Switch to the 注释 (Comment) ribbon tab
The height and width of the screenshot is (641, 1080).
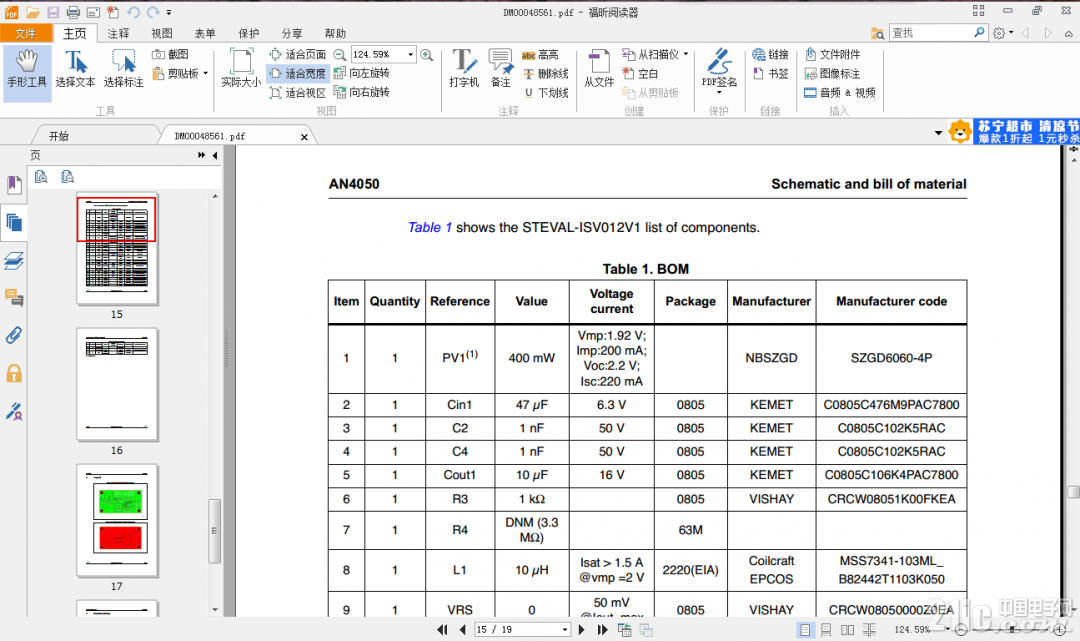(x=118, y=33)
